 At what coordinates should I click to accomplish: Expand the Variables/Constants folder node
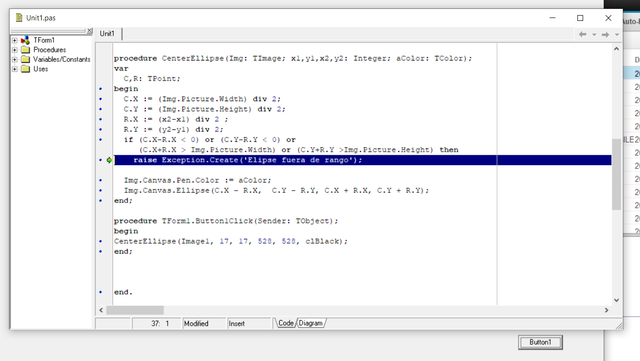15,59
